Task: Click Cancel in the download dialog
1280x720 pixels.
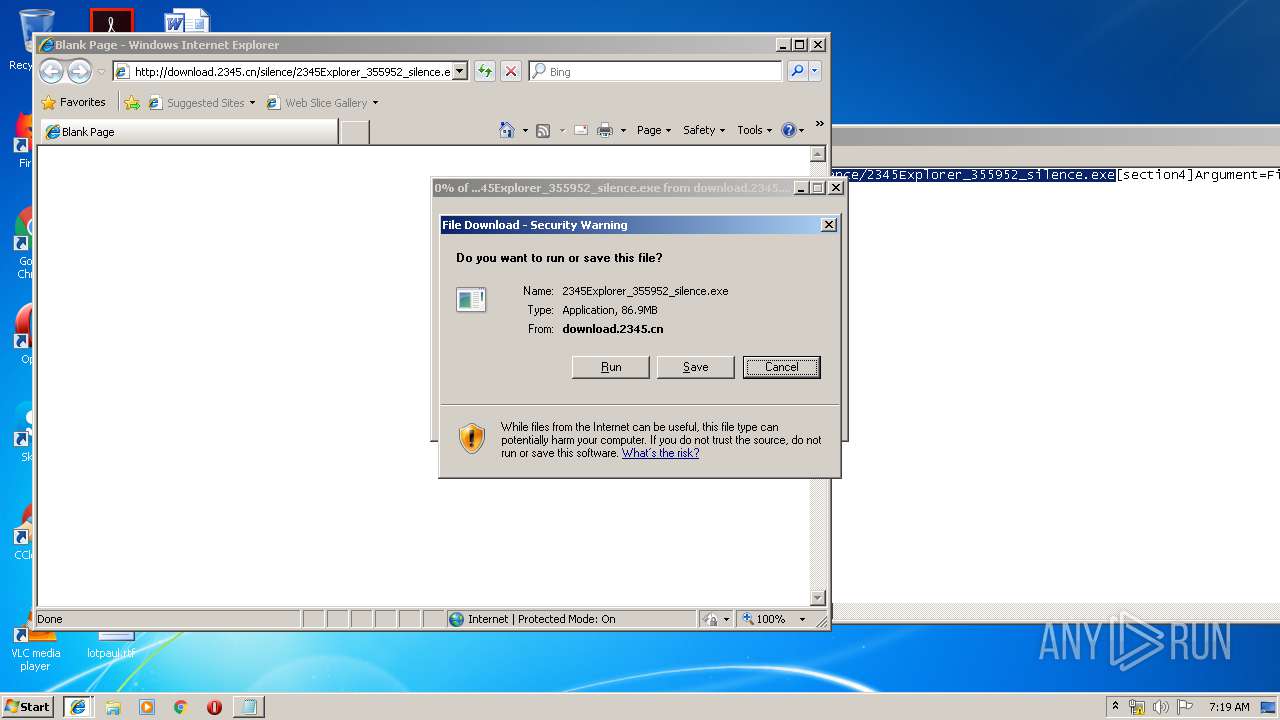Action: pyautogui.click(x=782, y=367)
